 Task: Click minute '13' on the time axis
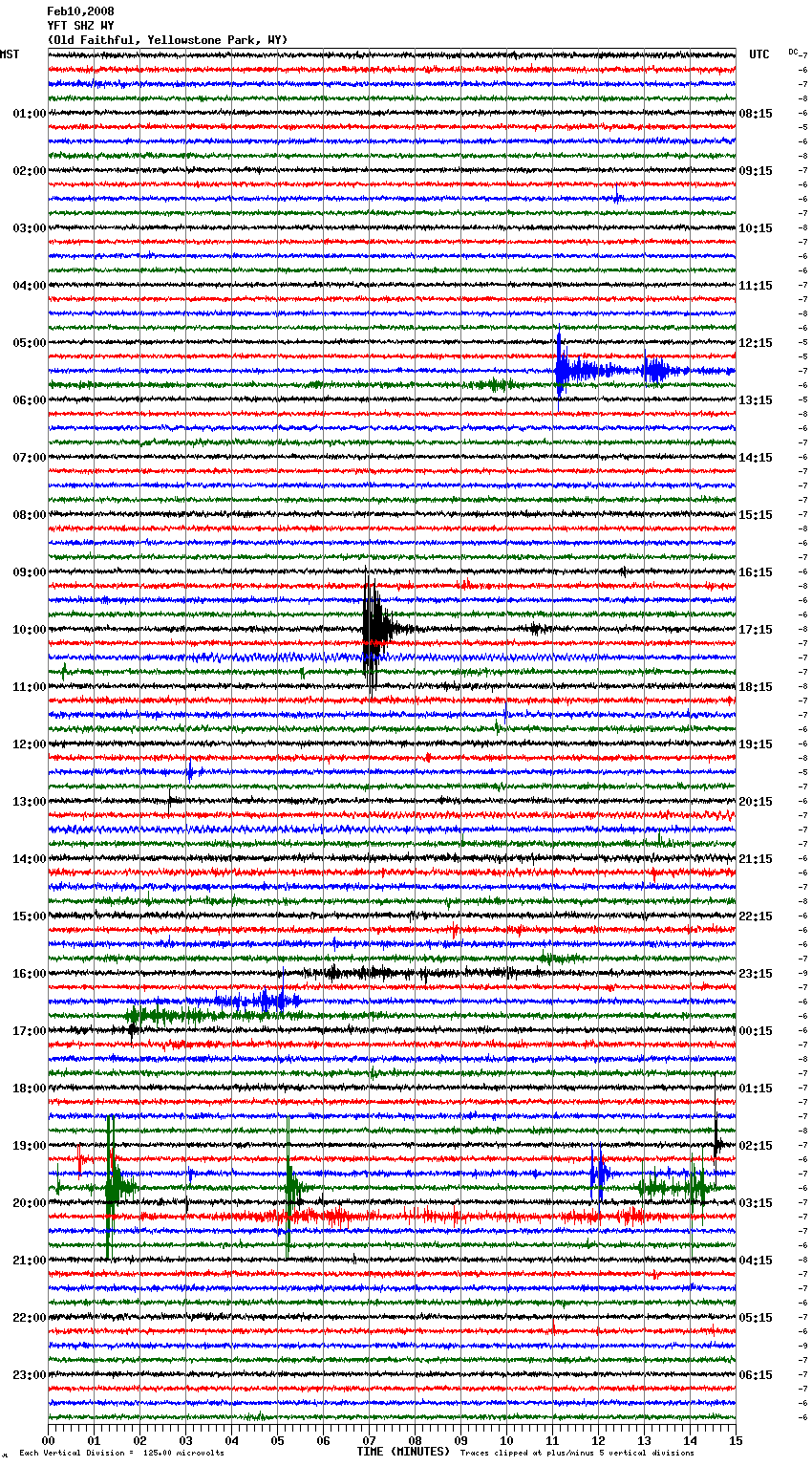click(645, 1441)
